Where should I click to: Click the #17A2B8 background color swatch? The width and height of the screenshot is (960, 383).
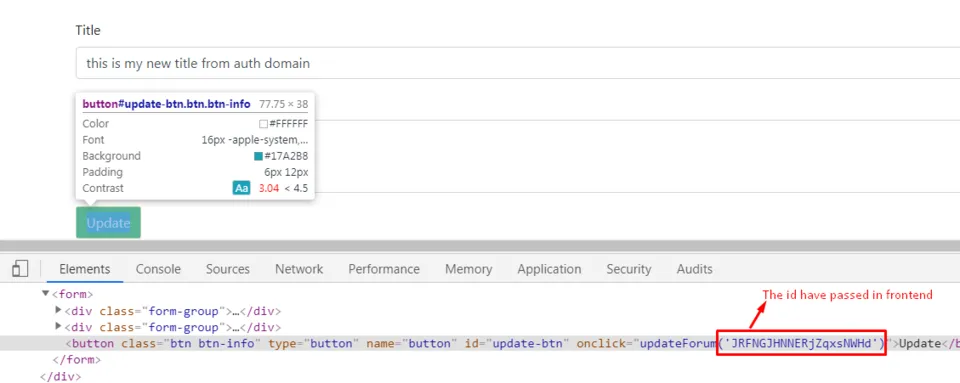[x=258, y=156]
